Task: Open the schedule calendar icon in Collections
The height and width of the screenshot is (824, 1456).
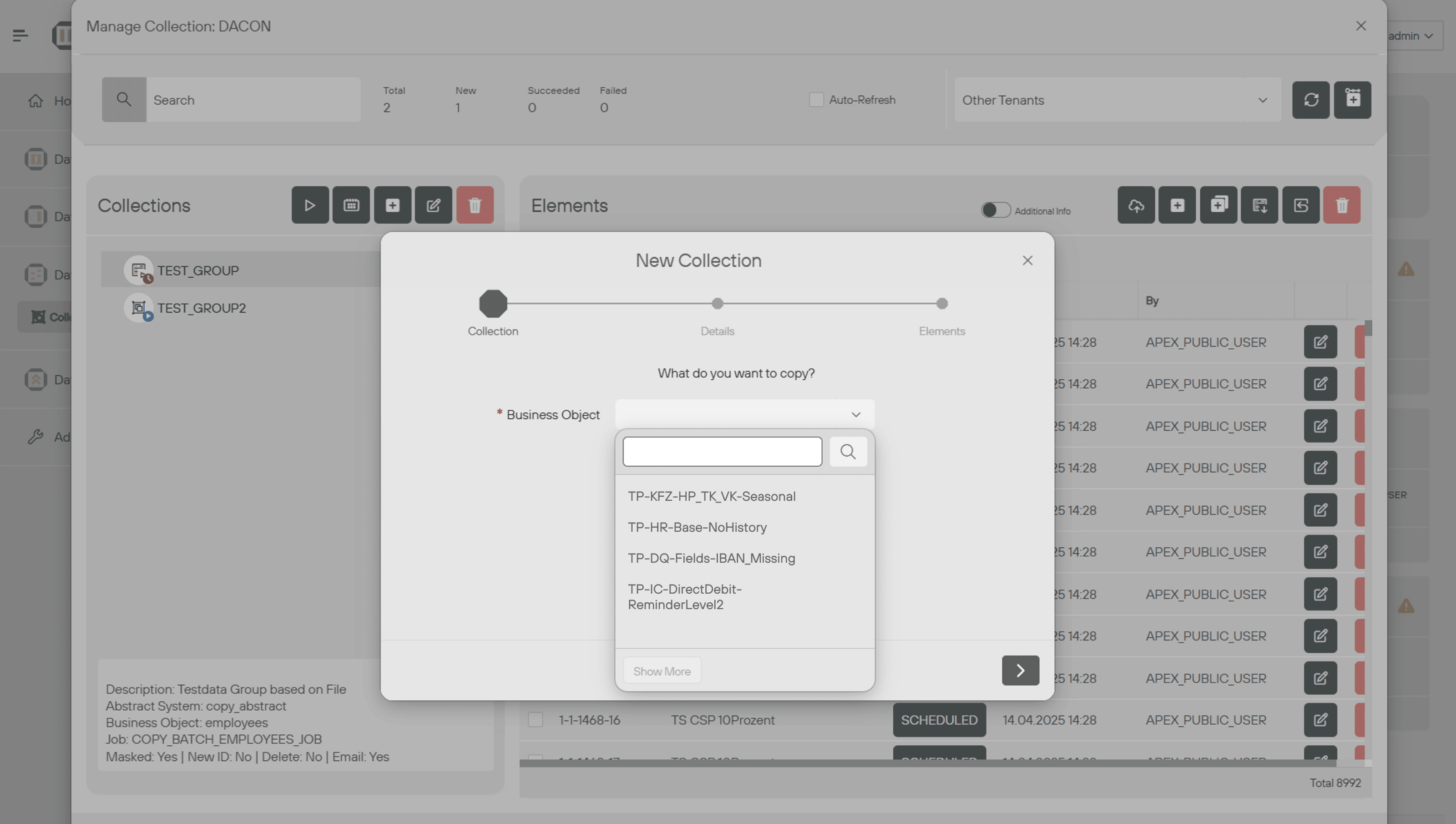Action: coord(351,205)
